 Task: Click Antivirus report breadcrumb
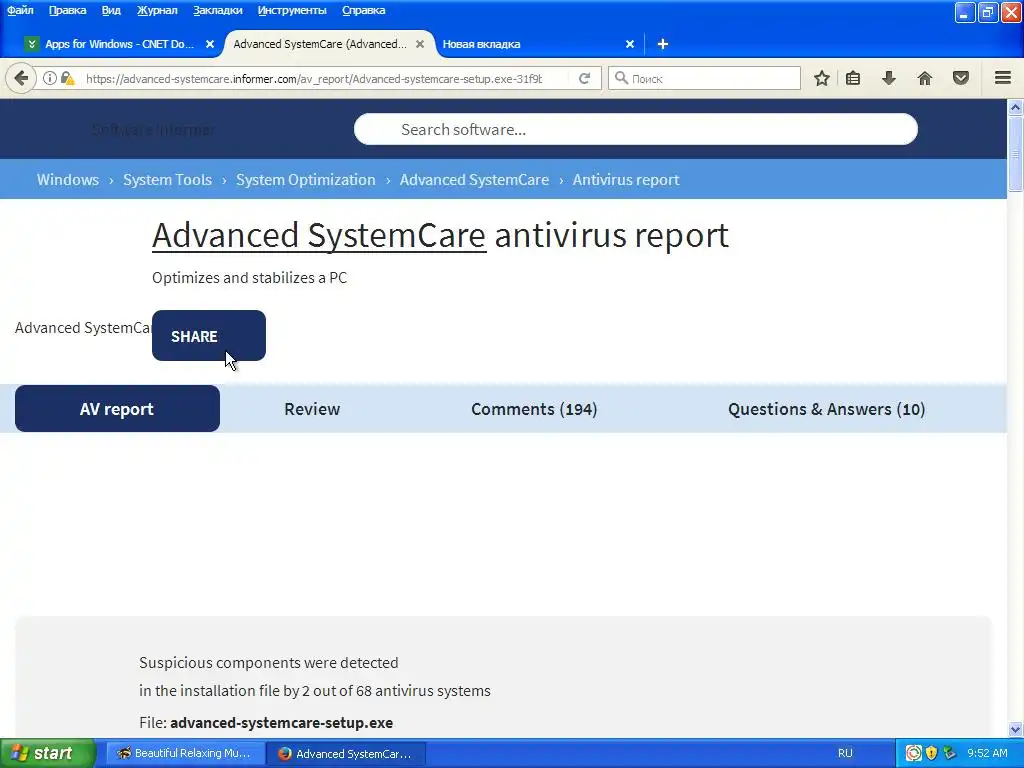coord(626,180)
